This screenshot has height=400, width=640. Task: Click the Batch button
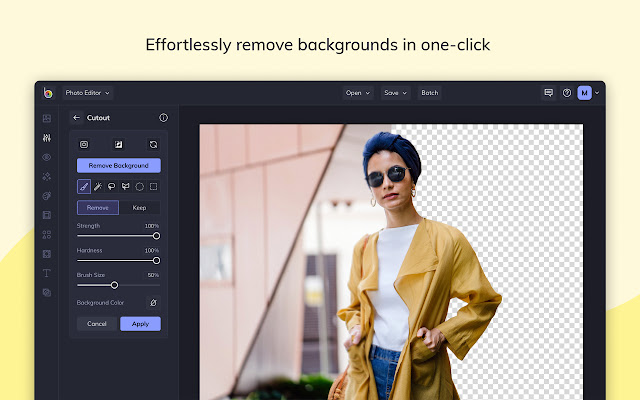point(429,93)
